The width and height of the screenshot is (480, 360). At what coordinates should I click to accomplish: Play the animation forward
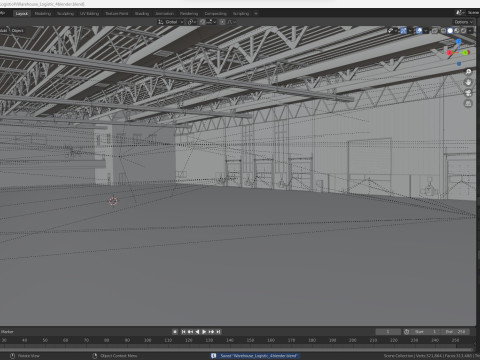204,332
